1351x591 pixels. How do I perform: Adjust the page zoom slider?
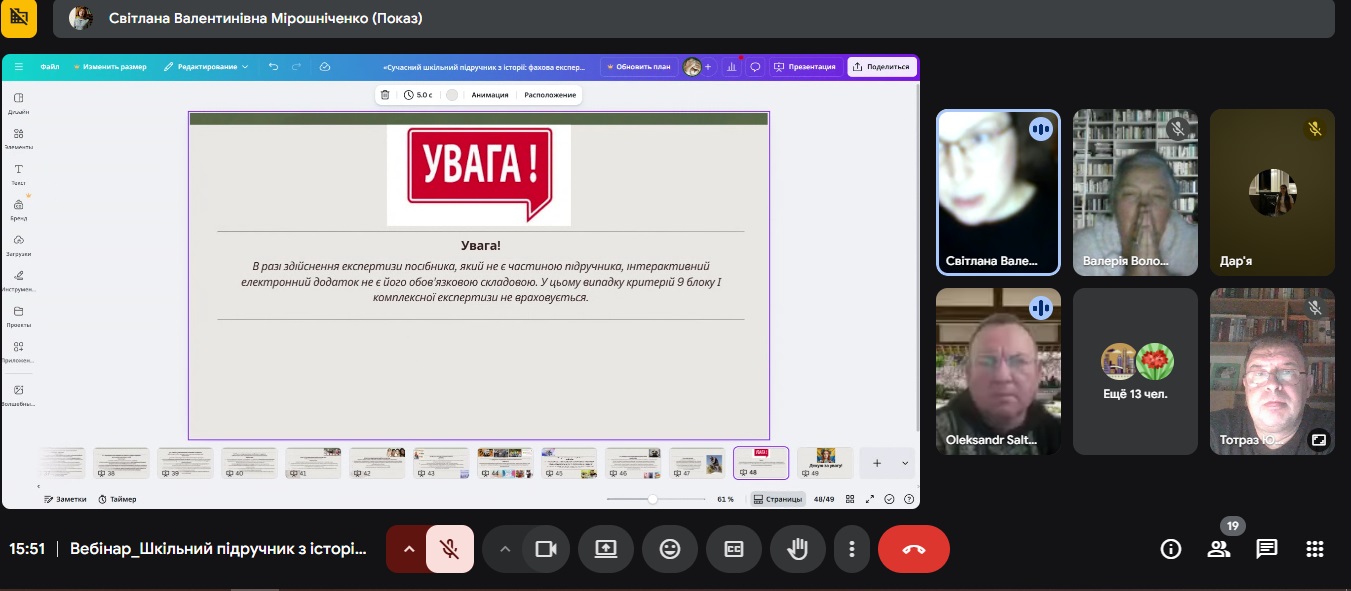pyautogui.click(x=652, y=499)
